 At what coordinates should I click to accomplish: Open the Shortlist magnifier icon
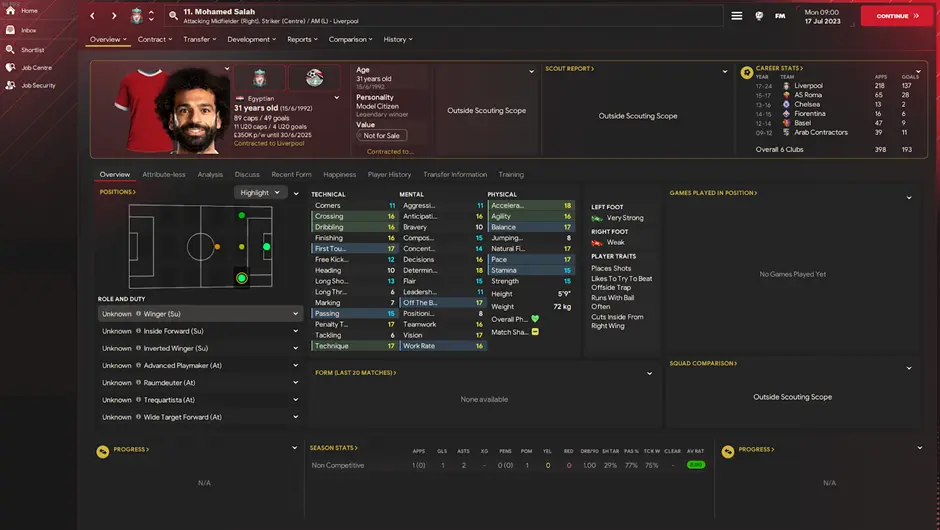[x=10, y=50]
